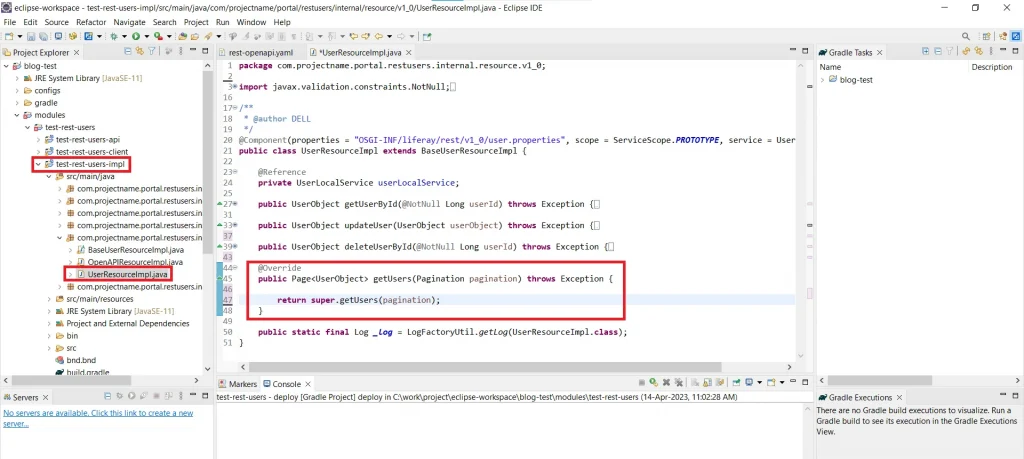Open the Navigate menu
The image size is (1024, 459).
[129, 22]
